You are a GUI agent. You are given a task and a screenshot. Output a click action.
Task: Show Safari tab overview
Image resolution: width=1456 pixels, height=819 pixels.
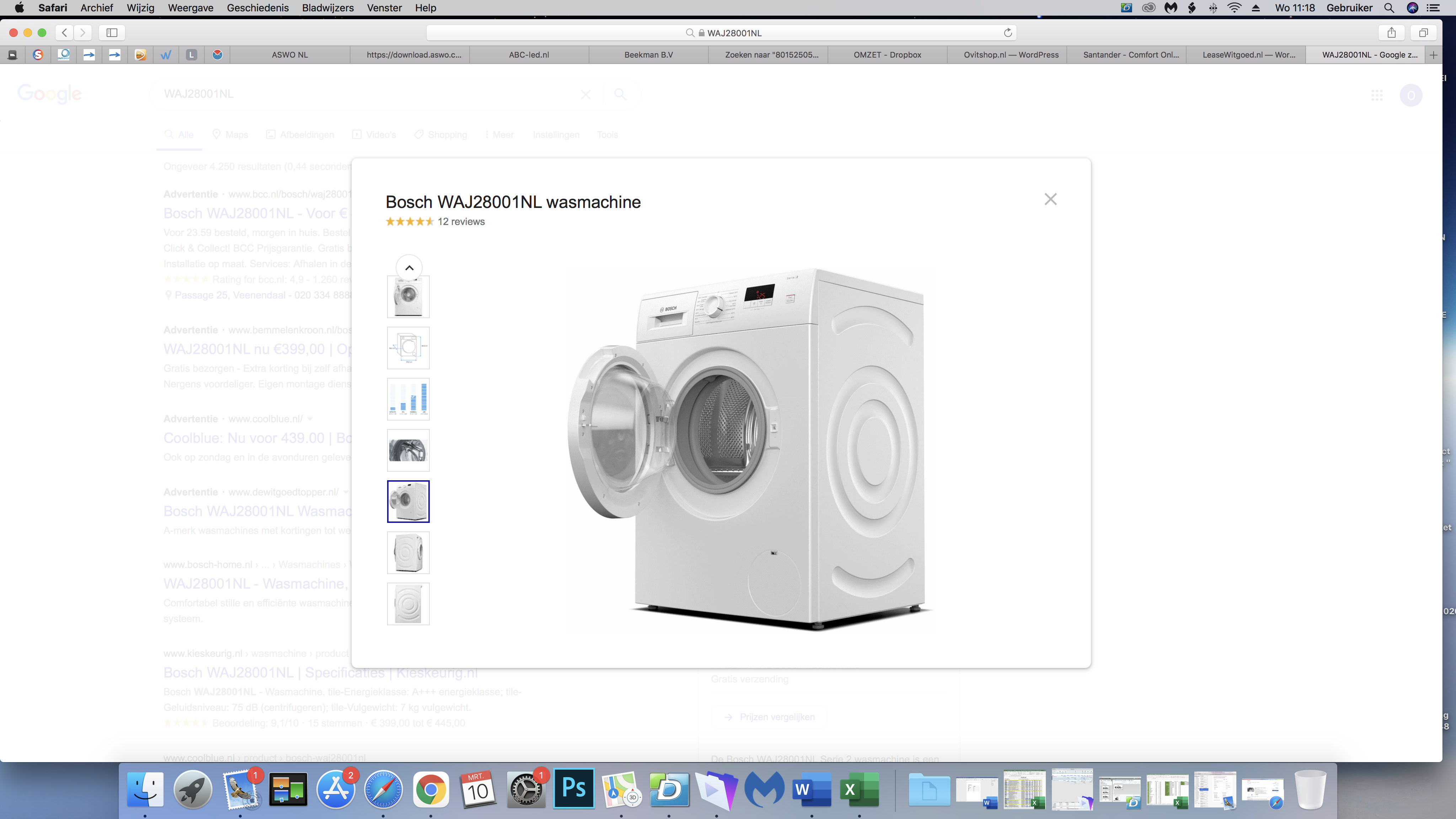[1423, 33]
